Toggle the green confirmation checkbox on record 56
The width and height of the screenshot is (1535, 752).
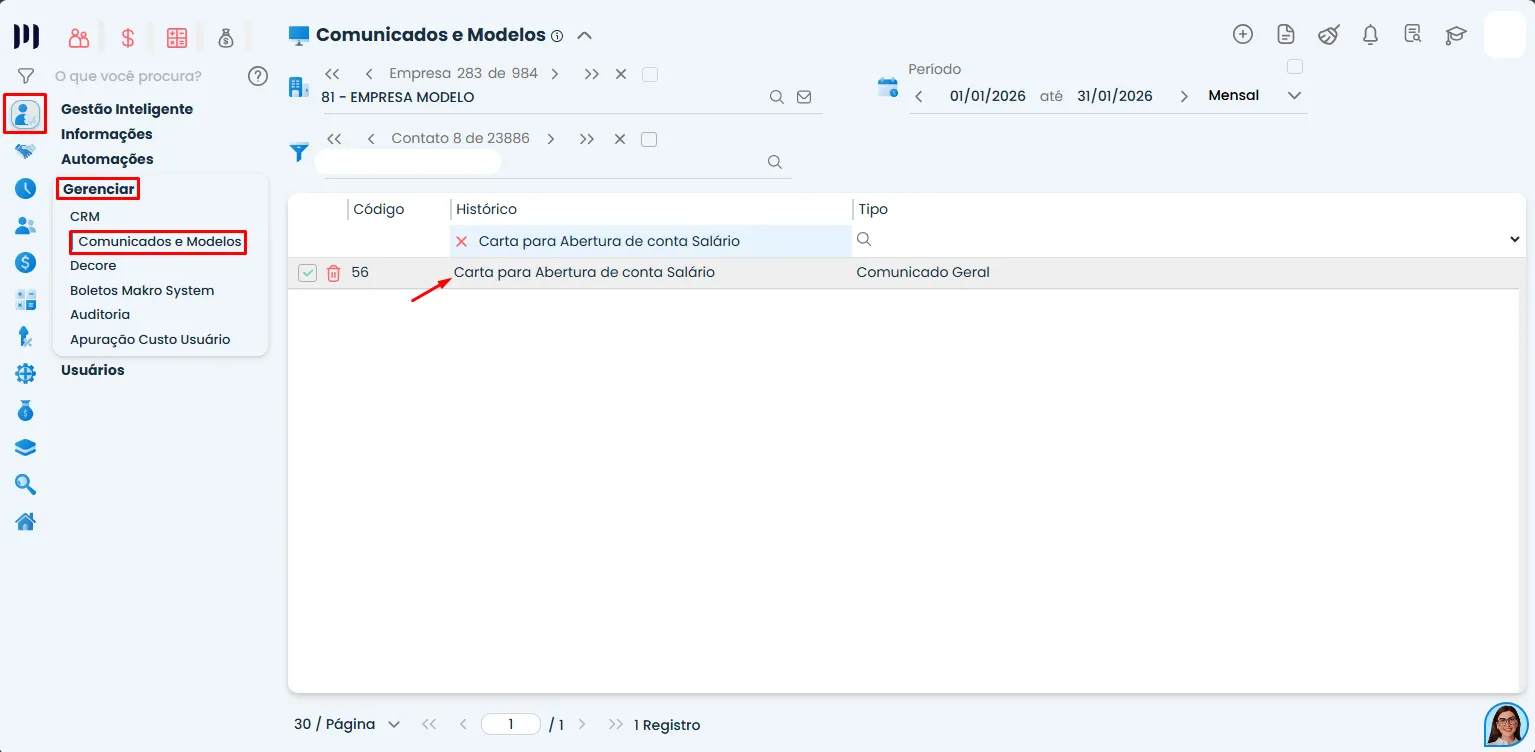[307, 272]
